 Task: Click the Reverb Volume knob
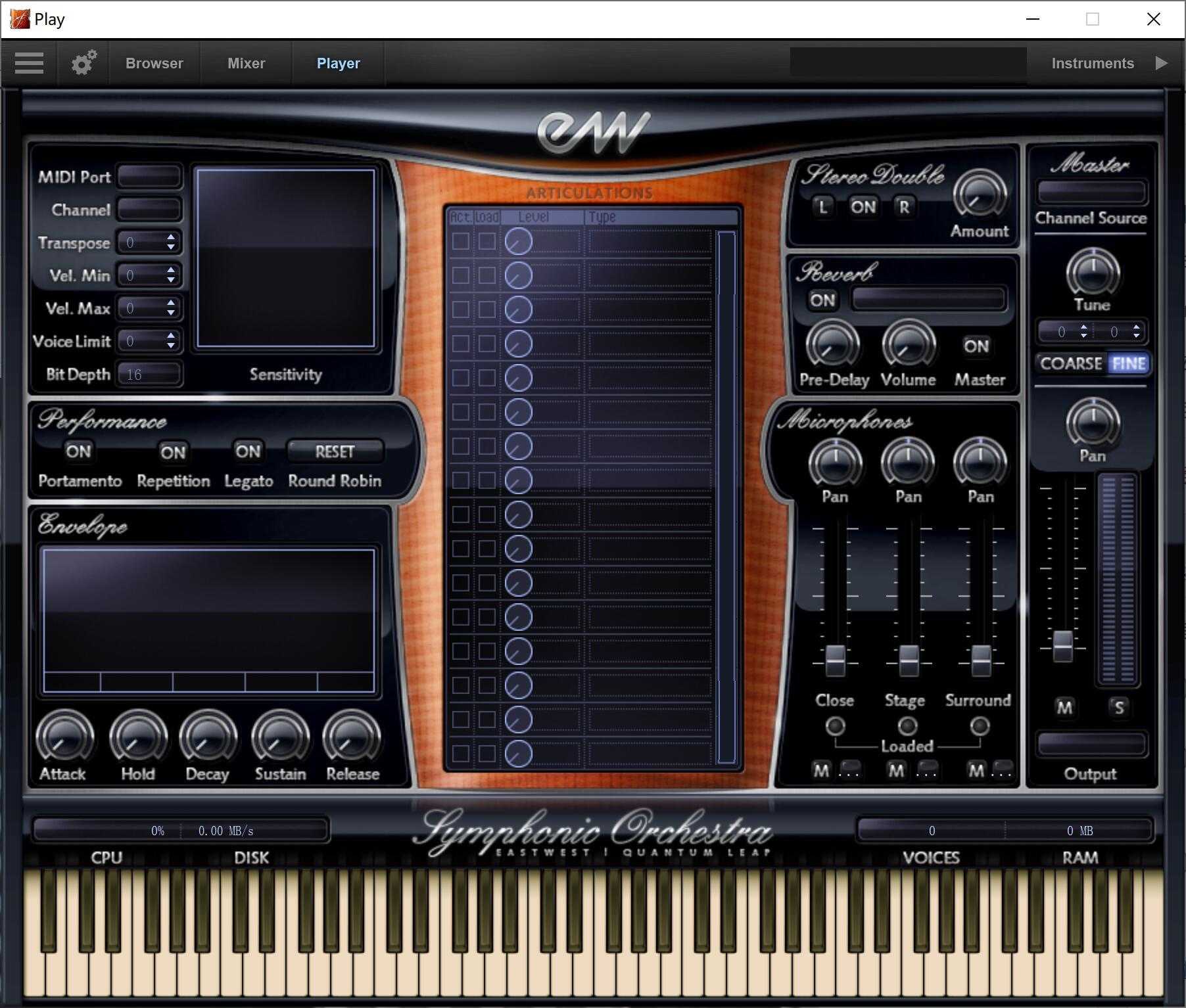pyautogui.click(x=909, y=344)
